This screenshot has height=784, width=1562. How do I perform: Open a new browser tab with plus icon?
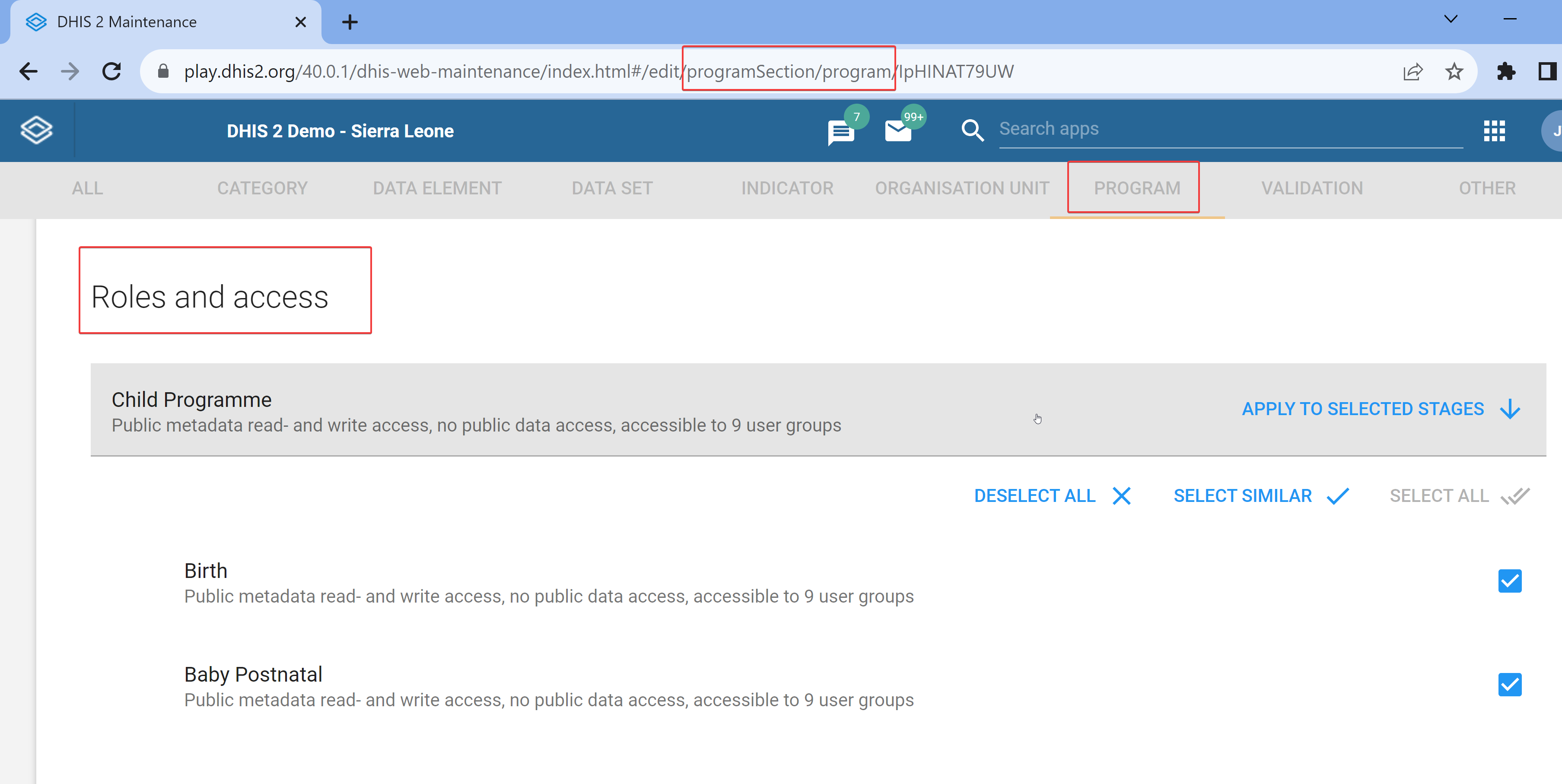tap(350, 22)
